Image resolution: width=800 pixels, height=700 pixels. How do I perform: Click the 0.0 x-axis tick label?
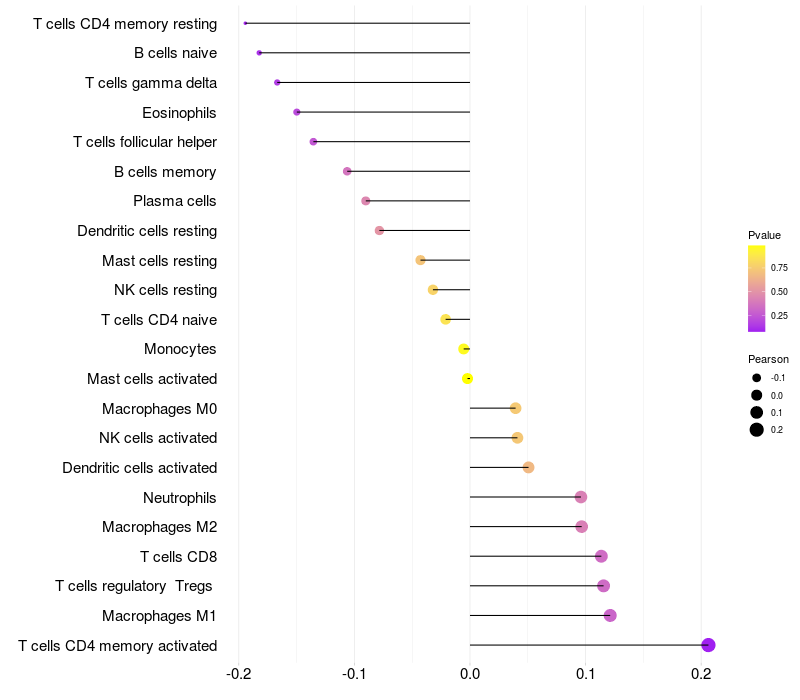[x=470, y=674]
